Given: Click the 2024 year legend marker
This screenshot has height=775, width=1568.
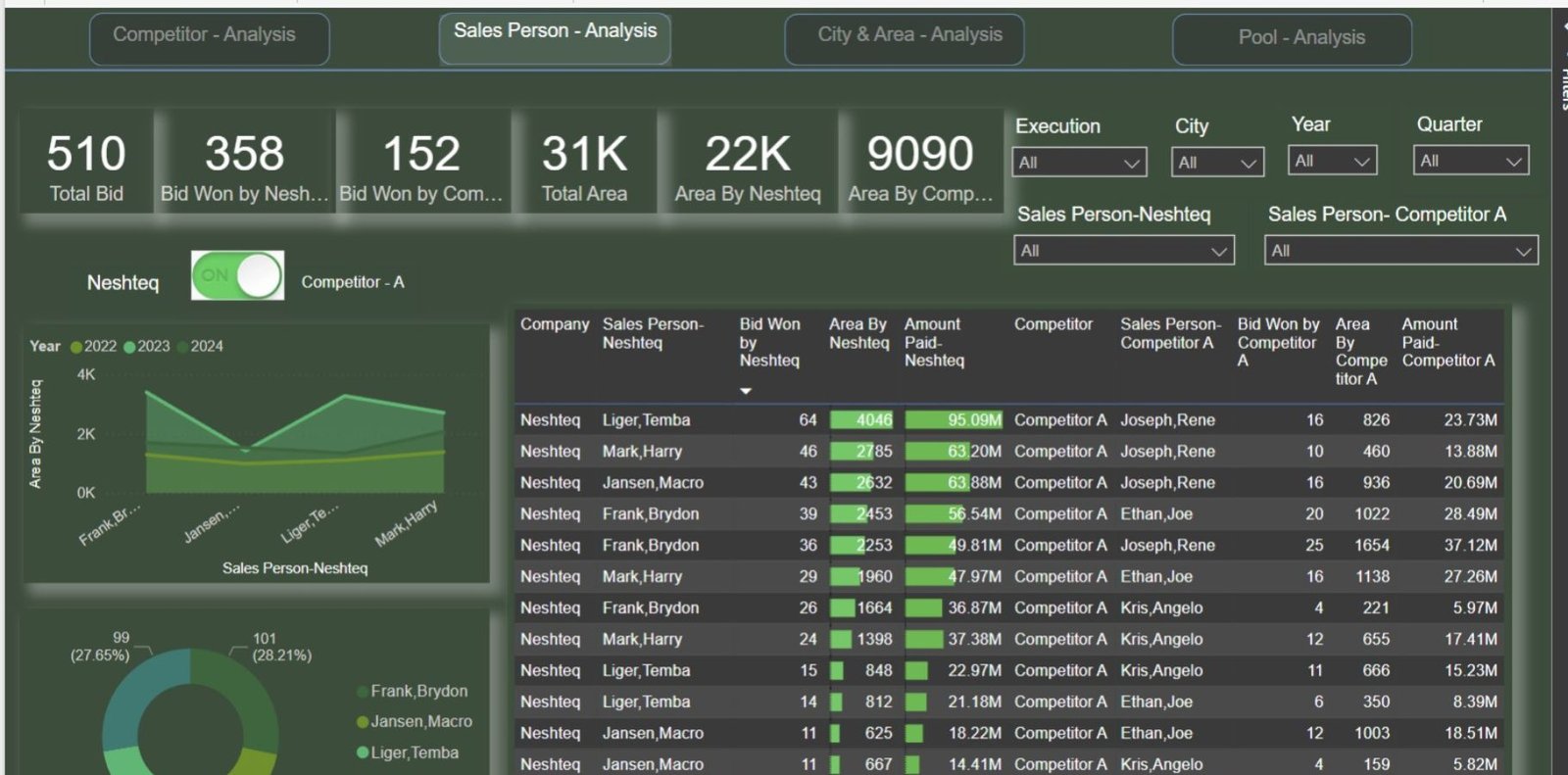Looking at the screenshot, I should (x=182, y=347).
